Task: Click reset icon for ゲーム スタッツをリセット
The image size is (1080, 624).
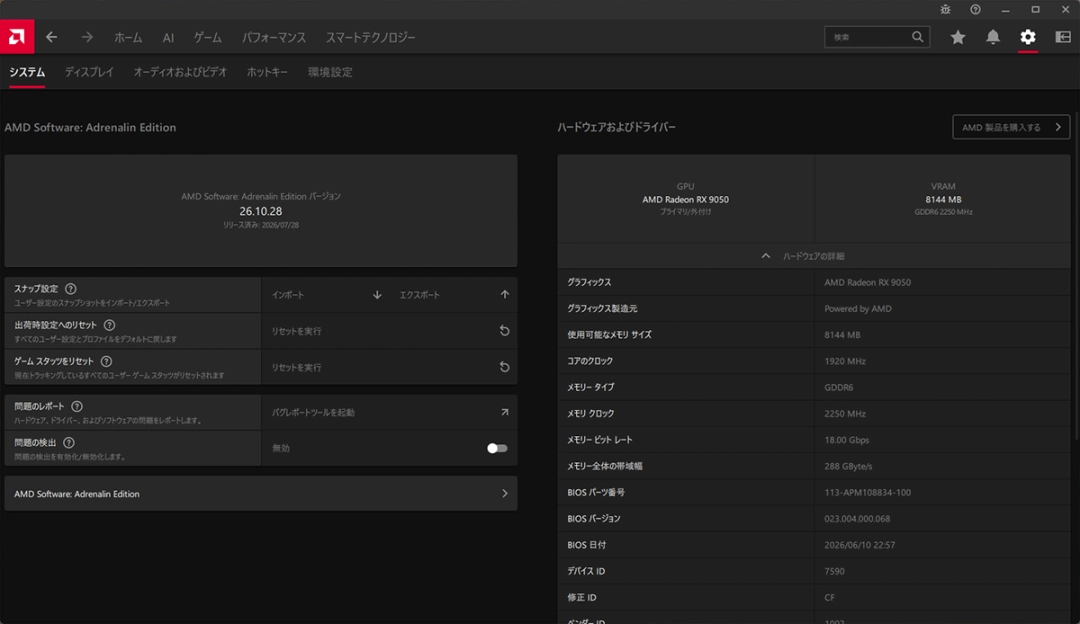Action: pyautogui.click(x=505, y=367)
